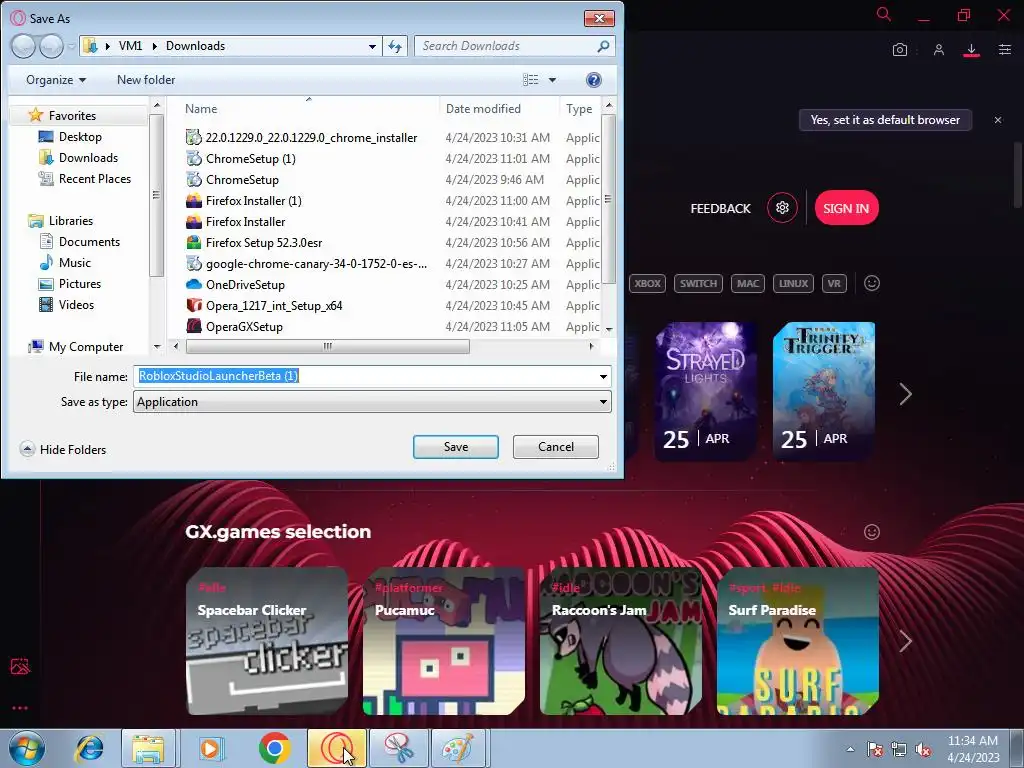Open the Opera GX downloads icon
Screen dimensions: 1024x768
click(x=971, y=50)
